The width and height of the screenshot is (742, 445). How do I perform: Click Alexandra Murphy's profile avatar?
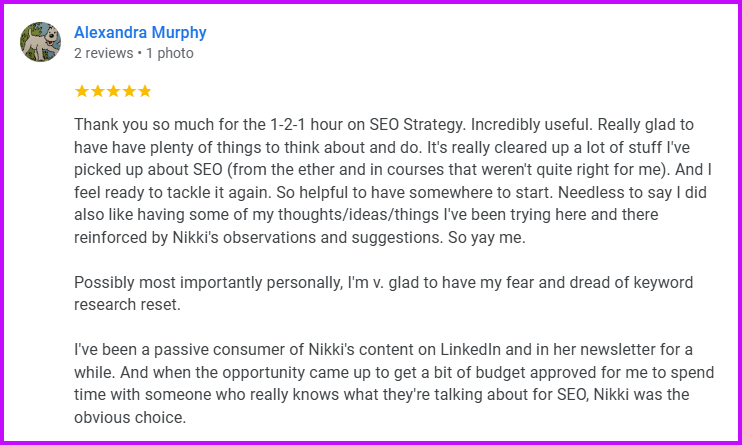pyautogui.click(x=40, y=42)
